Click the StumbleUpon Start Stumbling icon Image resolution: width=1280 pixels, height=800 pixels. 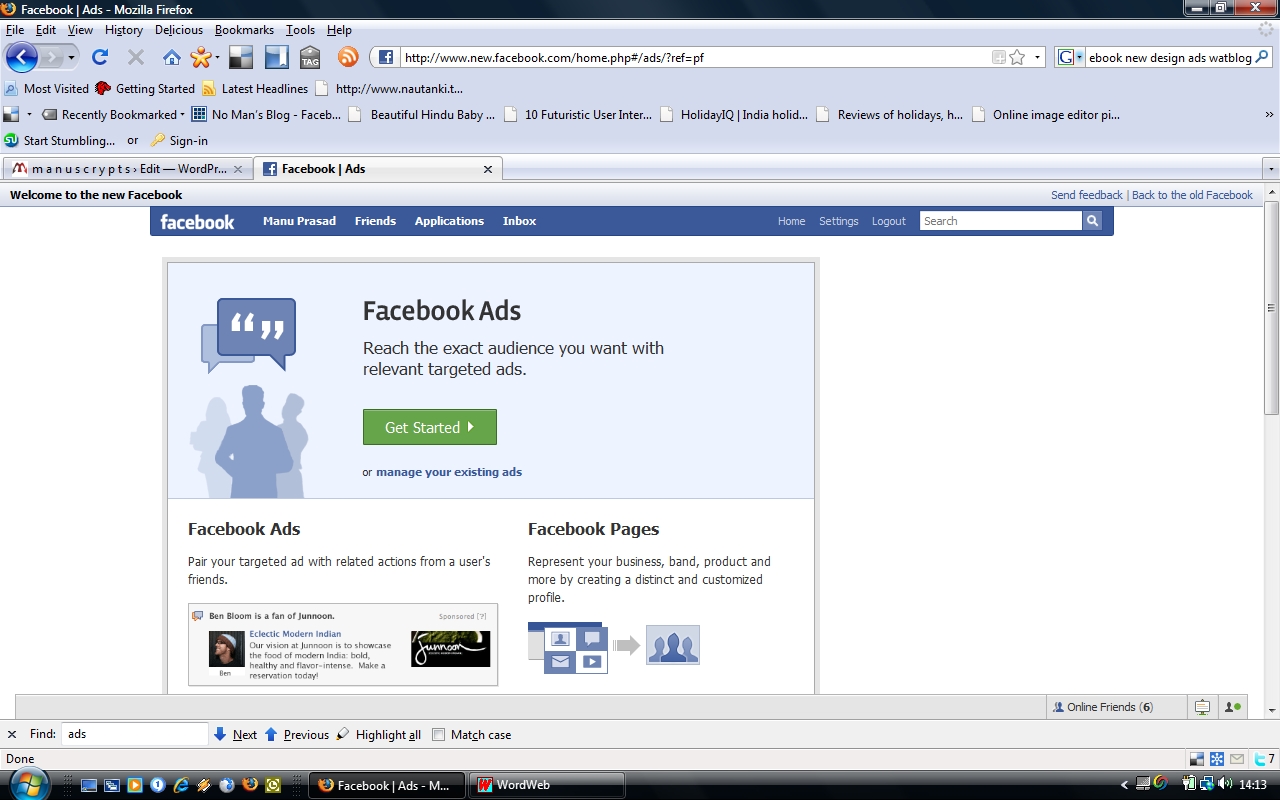[x=11, y=141]
